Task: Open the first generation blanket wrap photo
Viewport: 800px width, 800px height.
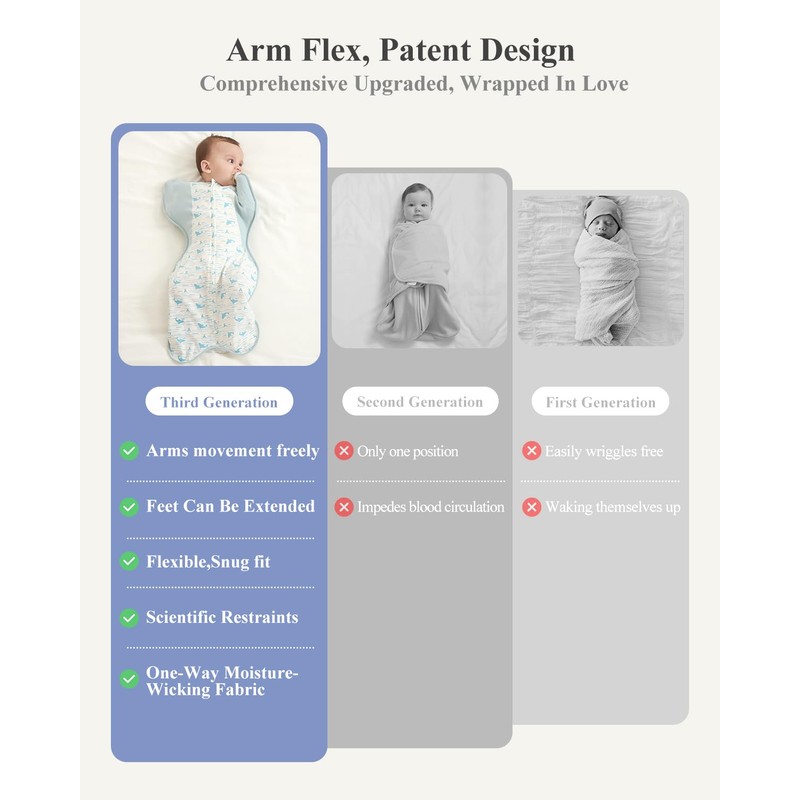Action: (600, 270)
